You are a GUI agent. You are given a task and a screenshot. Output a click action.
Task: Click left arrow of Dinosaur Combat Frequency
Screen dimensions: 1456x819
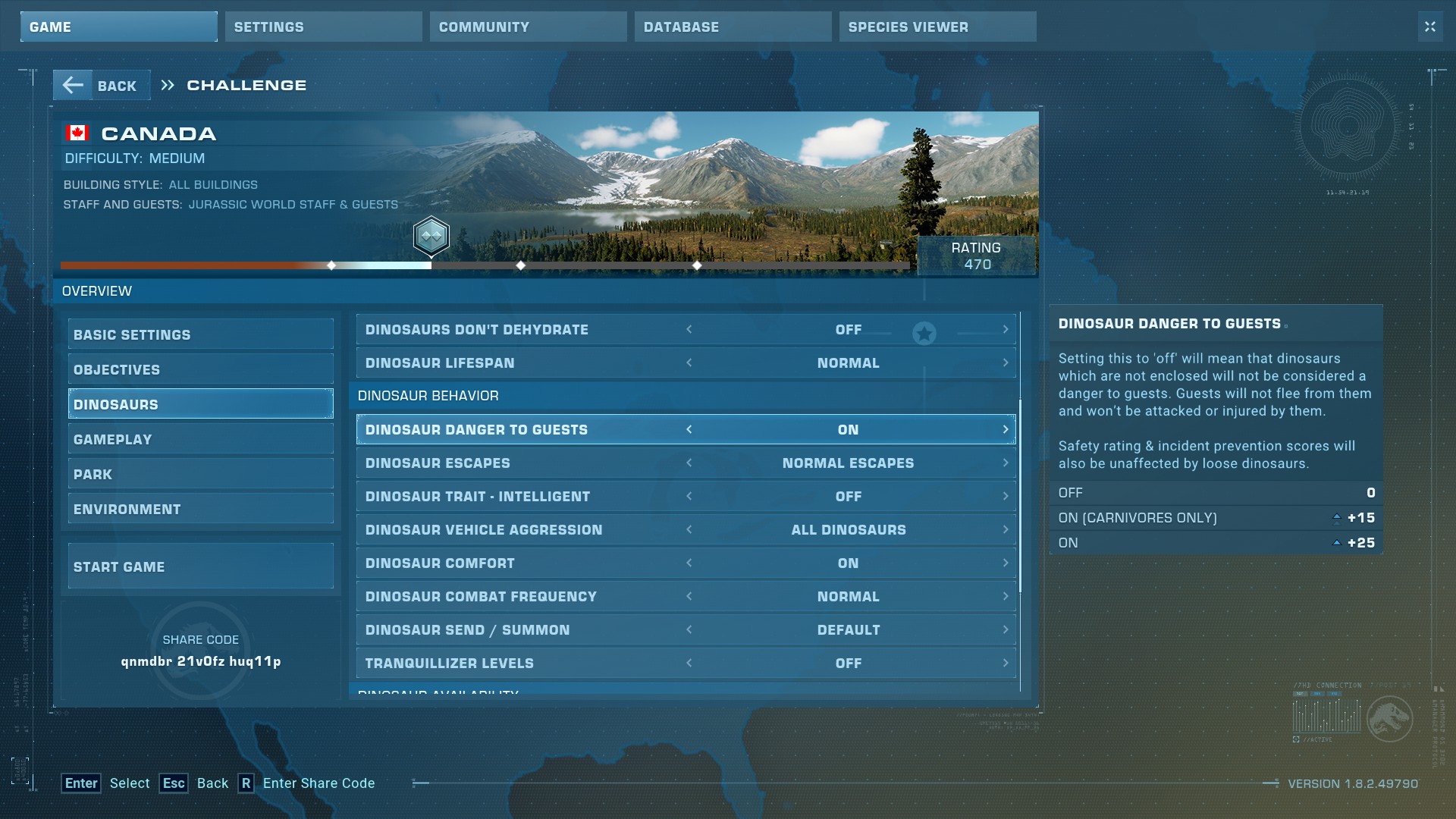pyautogui.click(x=689, y=596)
